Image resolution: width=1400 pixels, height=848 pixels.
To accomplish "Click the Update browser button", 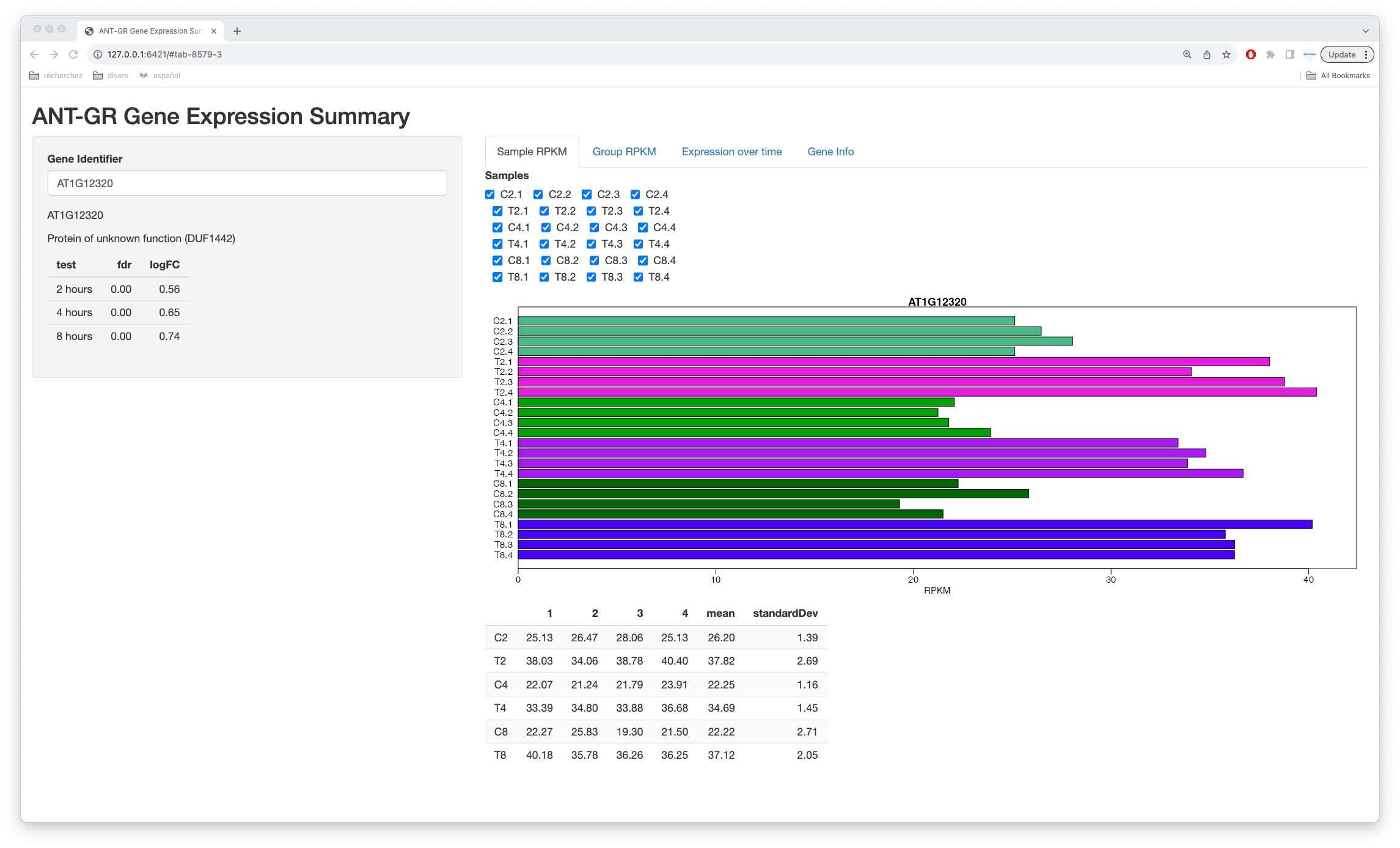I will click(1341, 54).
